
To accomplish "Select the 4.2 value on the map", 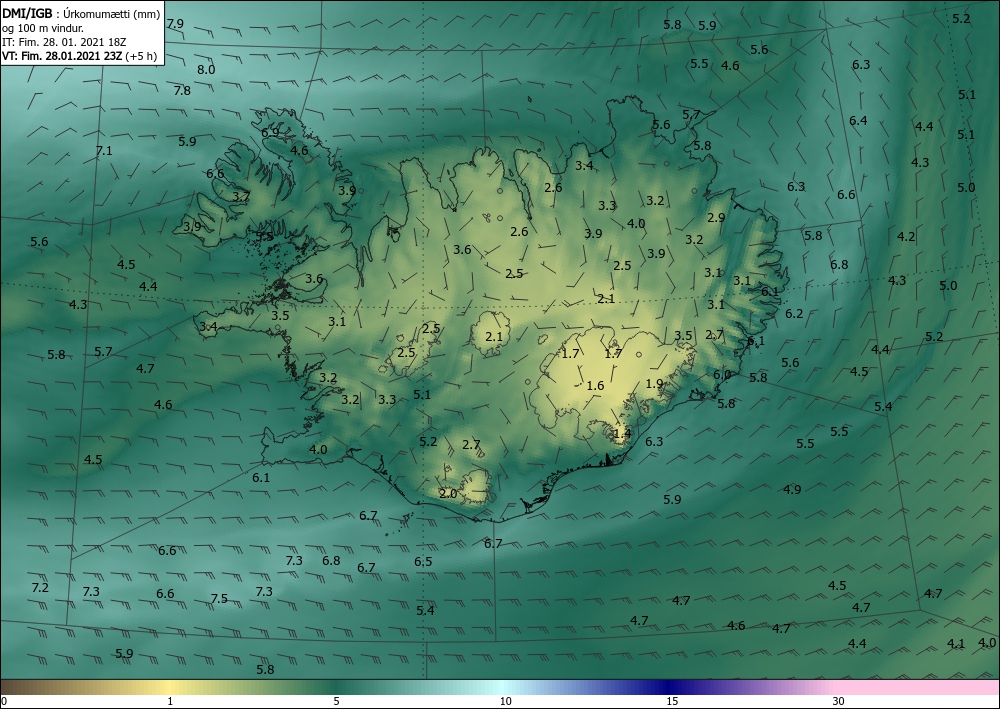I will pyautogui.click(x=906, y=237).
